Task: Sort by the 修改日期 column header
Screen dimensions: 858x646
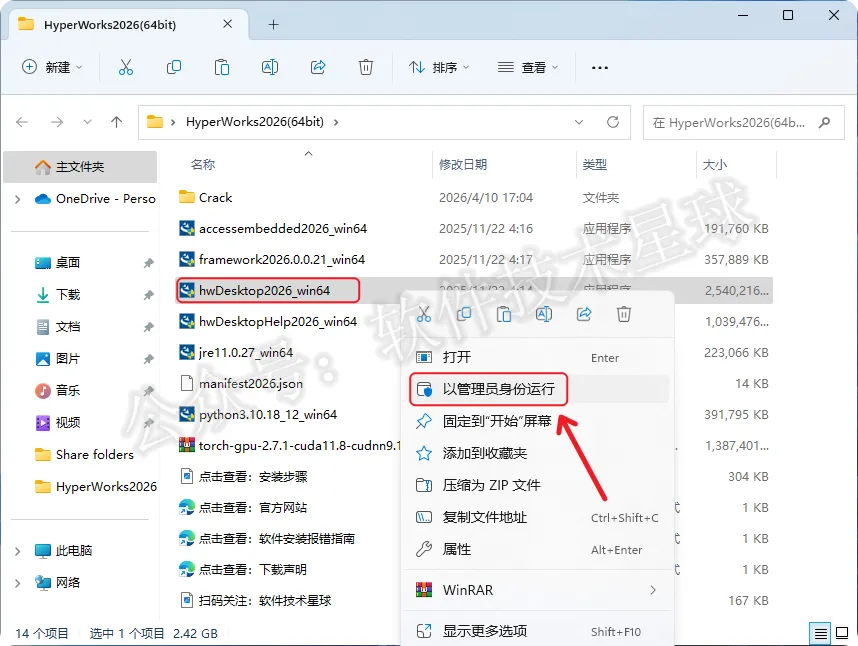Action: 463,164
